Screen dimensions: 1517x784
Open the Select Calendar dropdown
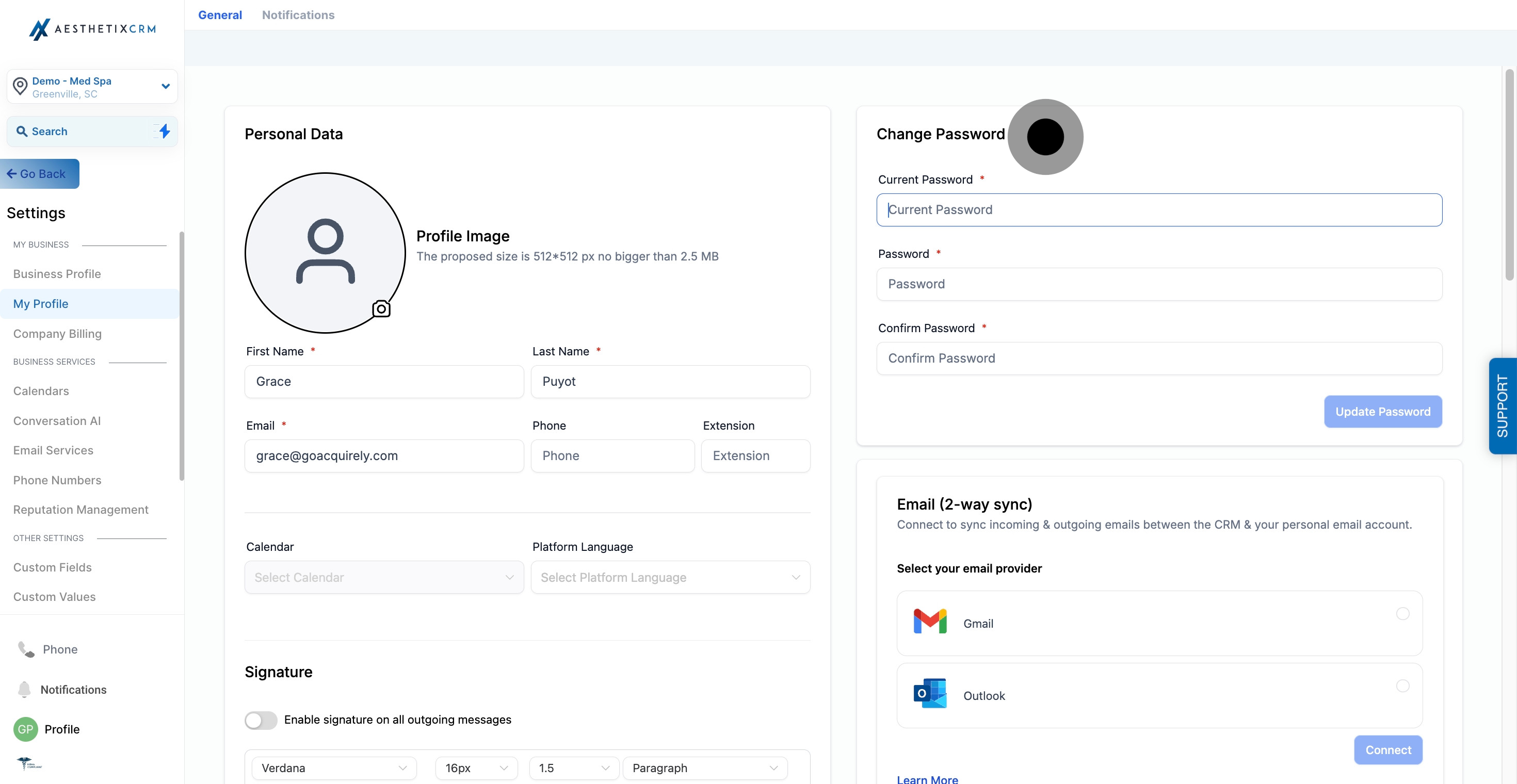point(384,577)
